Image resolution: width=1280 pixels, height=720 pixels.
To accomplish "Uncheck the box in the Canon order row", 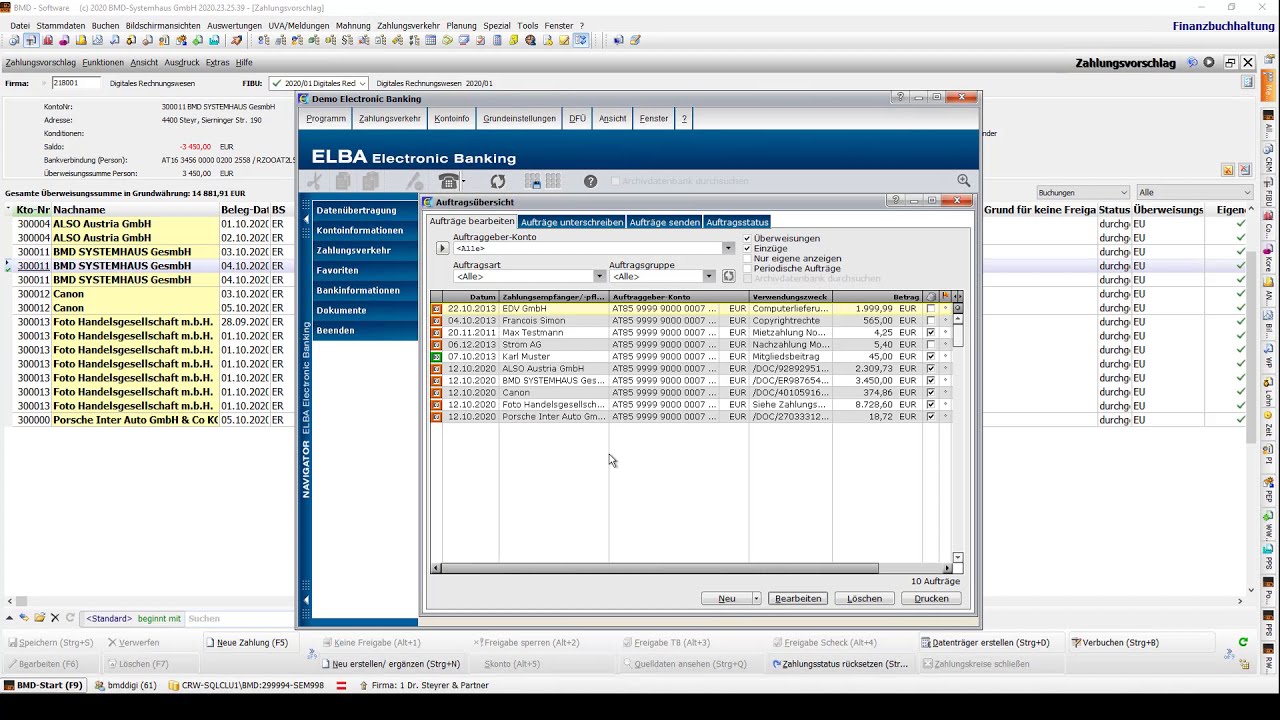I will (x=931, y=393).
